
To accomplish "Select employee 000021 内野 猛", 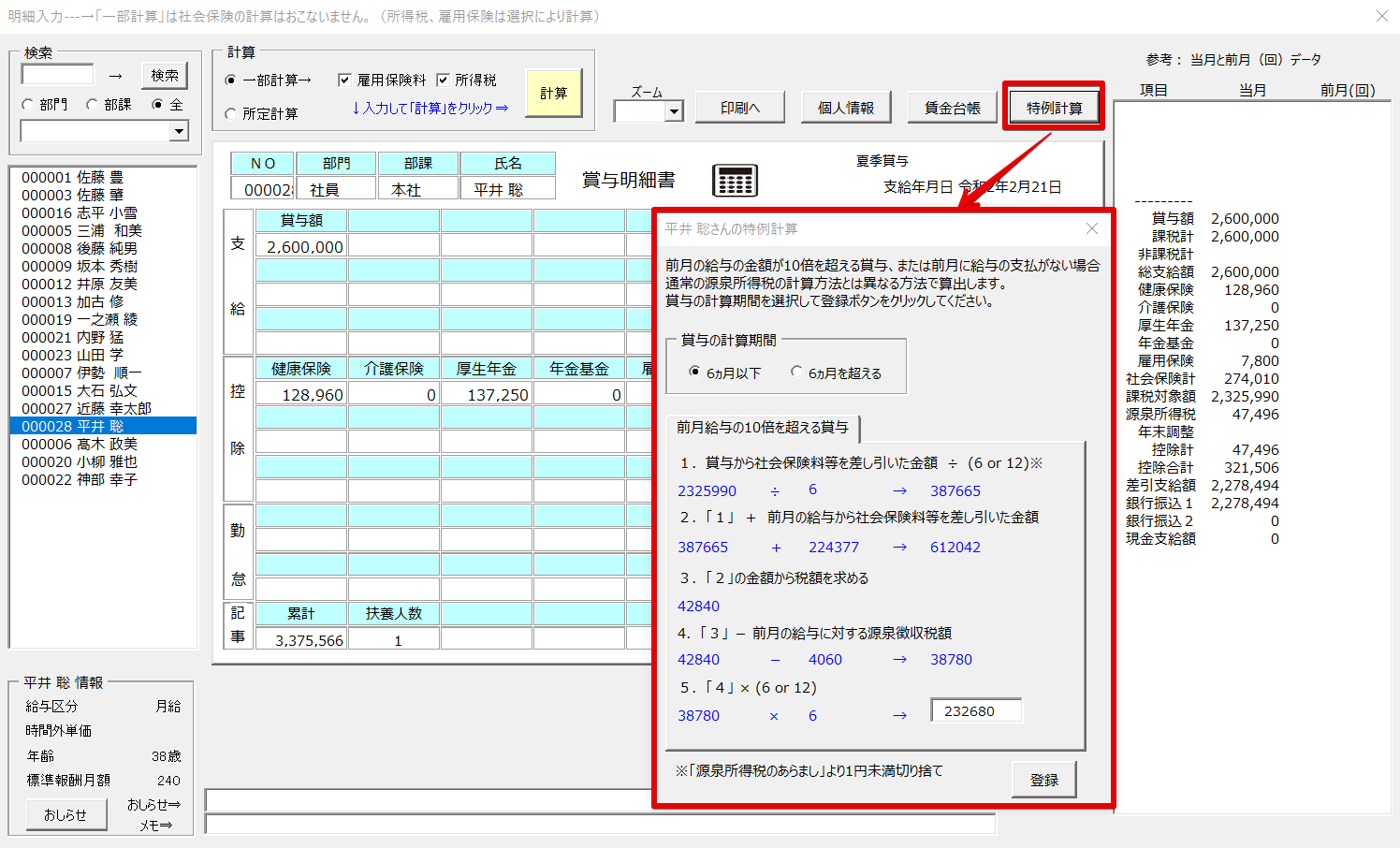I will (103, 338).
